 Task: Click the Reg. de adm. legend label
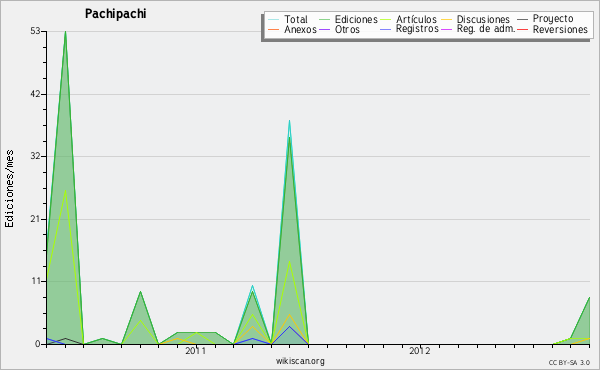coord(486,29)
